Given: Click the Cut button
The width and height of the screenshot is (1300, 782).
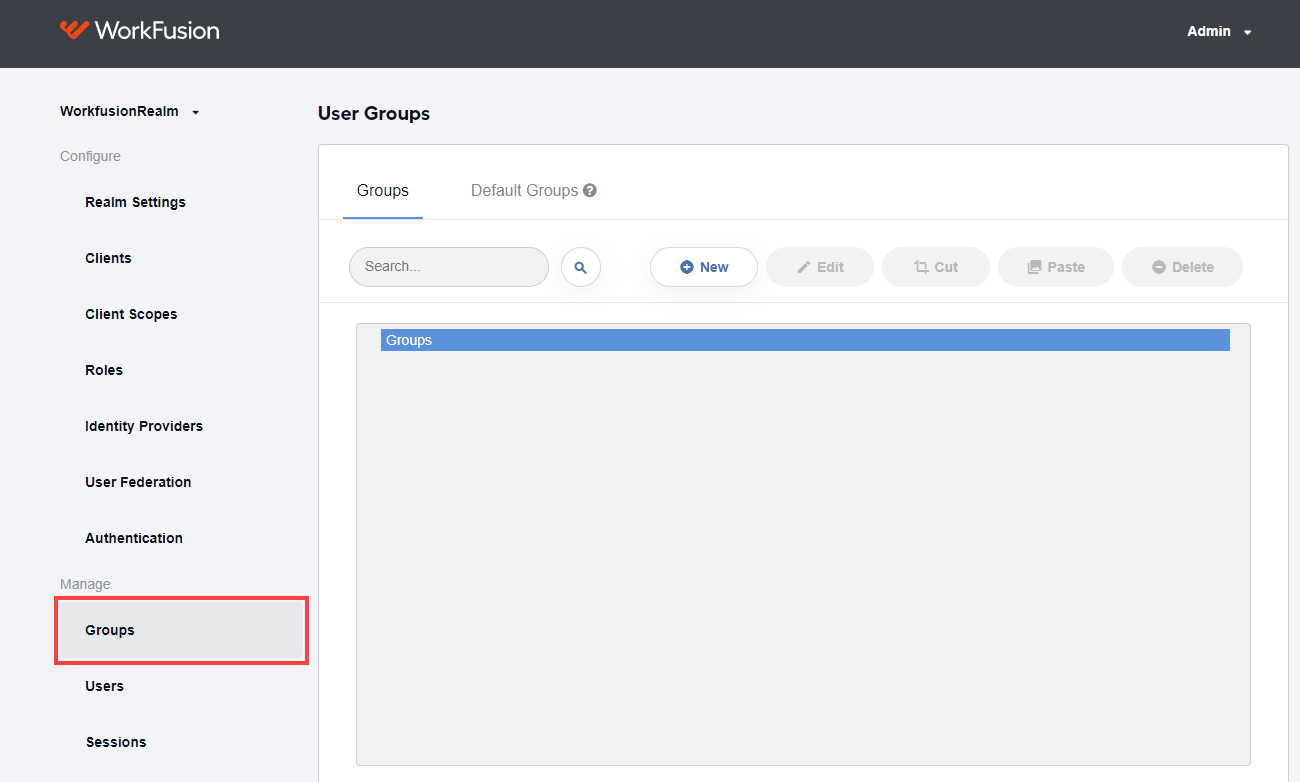Looking at the screenshot, I should point(936,267).
